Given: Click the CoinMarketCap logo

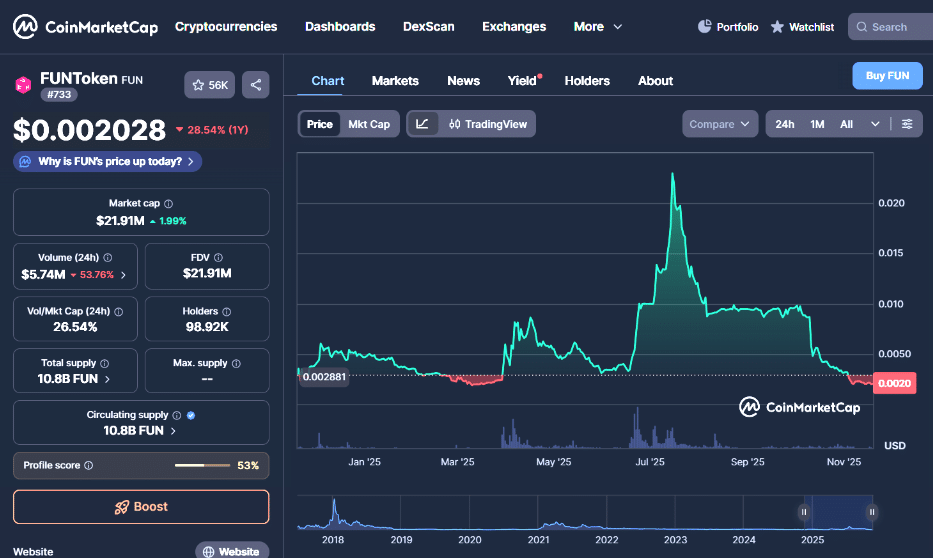Looking at the screenshot, I should (86, 27).
